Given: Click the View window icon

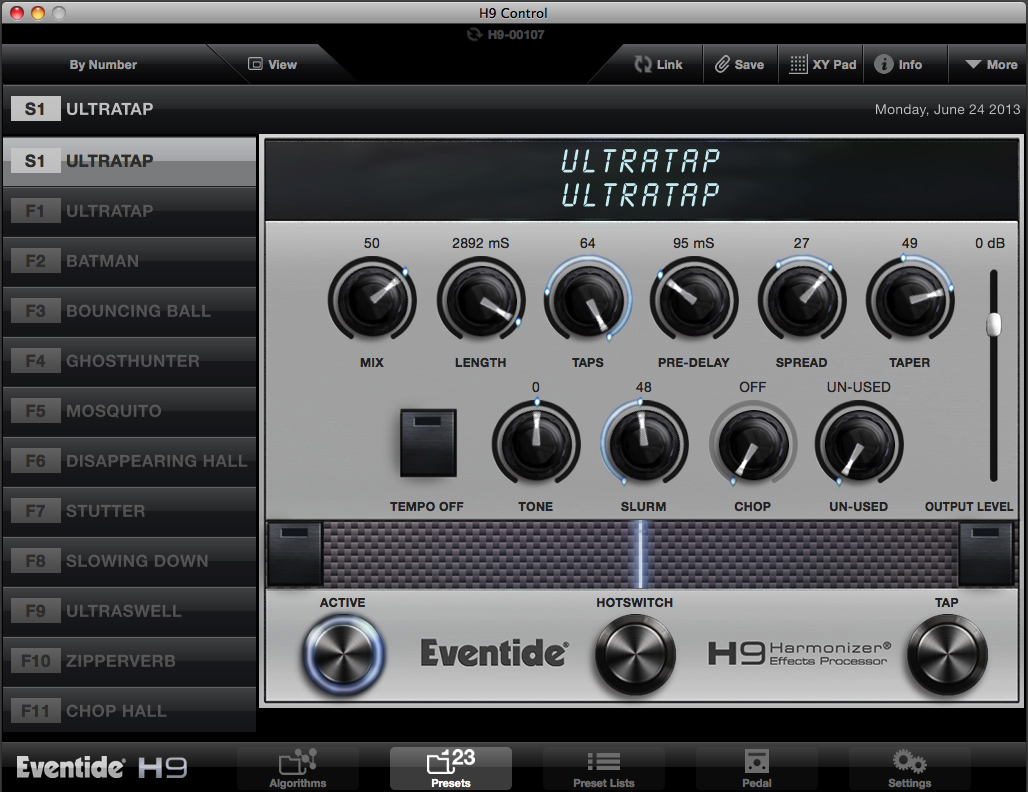Looking at the screenshot, I should click(x=255, y=64).
